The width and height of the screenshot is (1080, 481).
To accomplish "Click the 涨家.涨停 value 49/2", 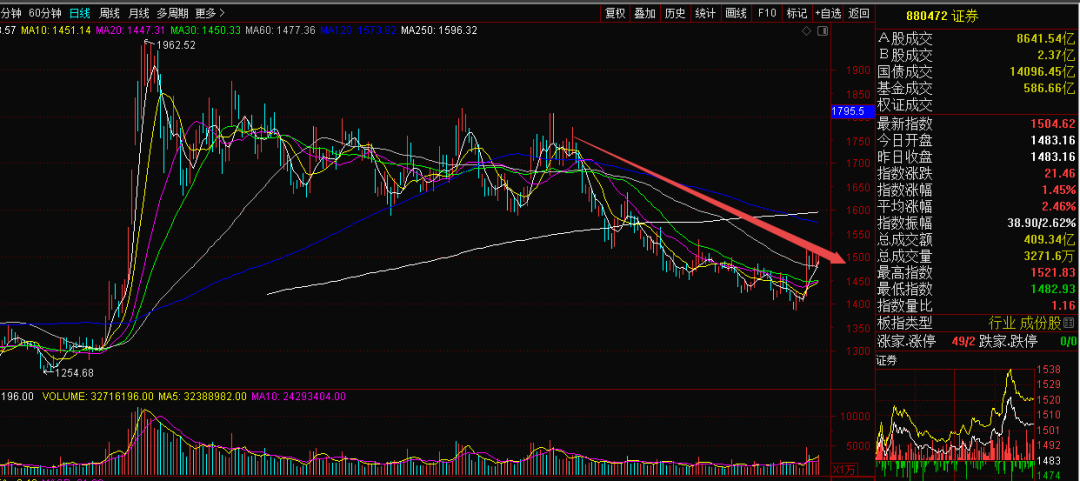I will (964, 341).
